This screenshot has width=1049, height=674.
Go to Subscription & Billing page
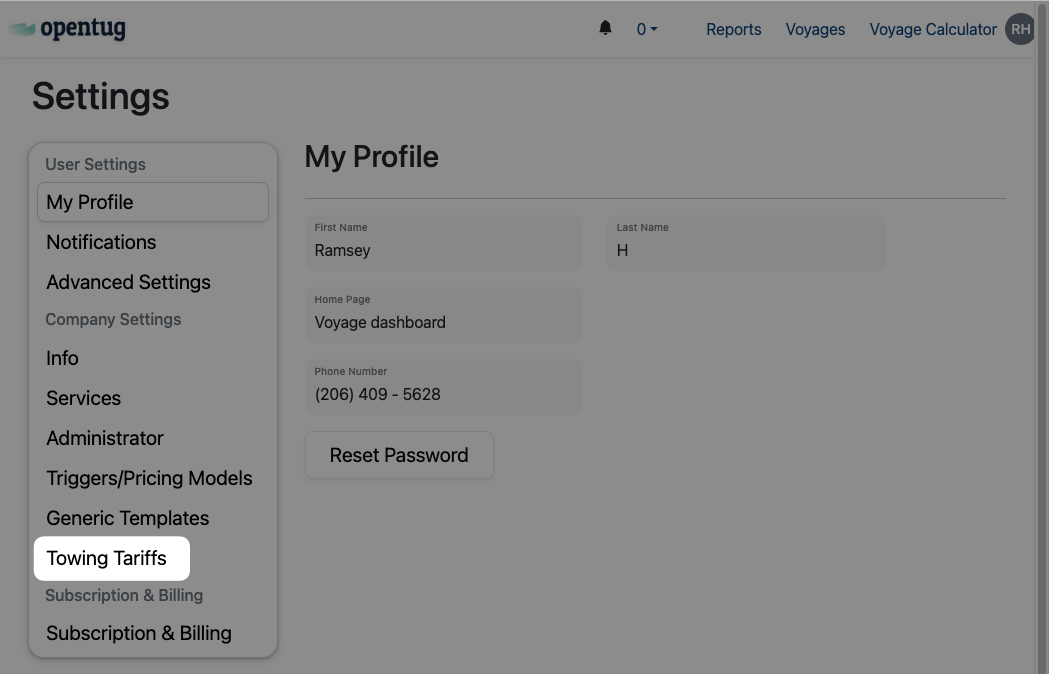pos(138,633)
